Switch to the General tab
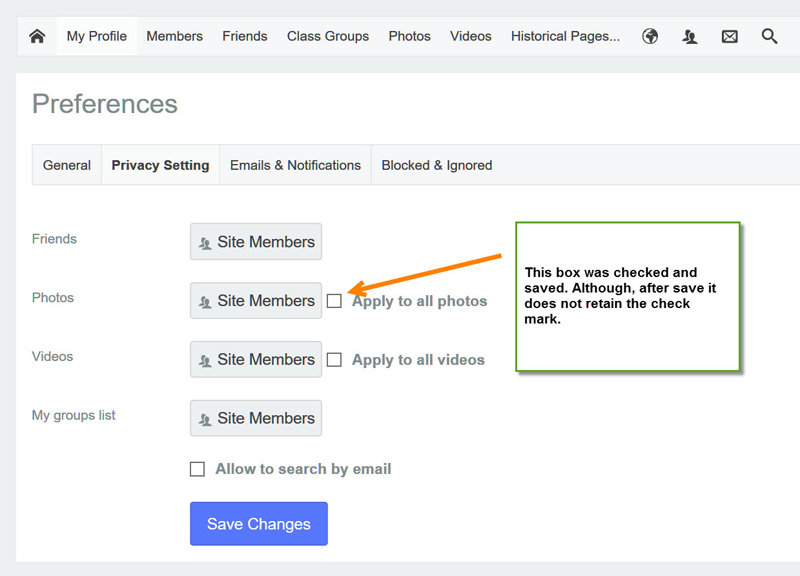Screen dimensions: 800x576 click(67, 165)
